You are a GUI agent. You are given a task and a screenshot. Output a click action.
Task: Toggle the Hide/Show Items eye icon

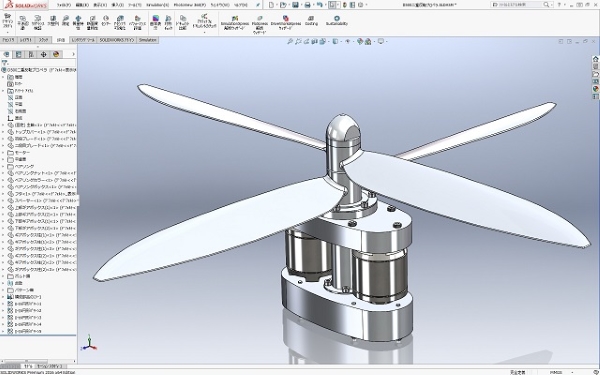(348, 41)
